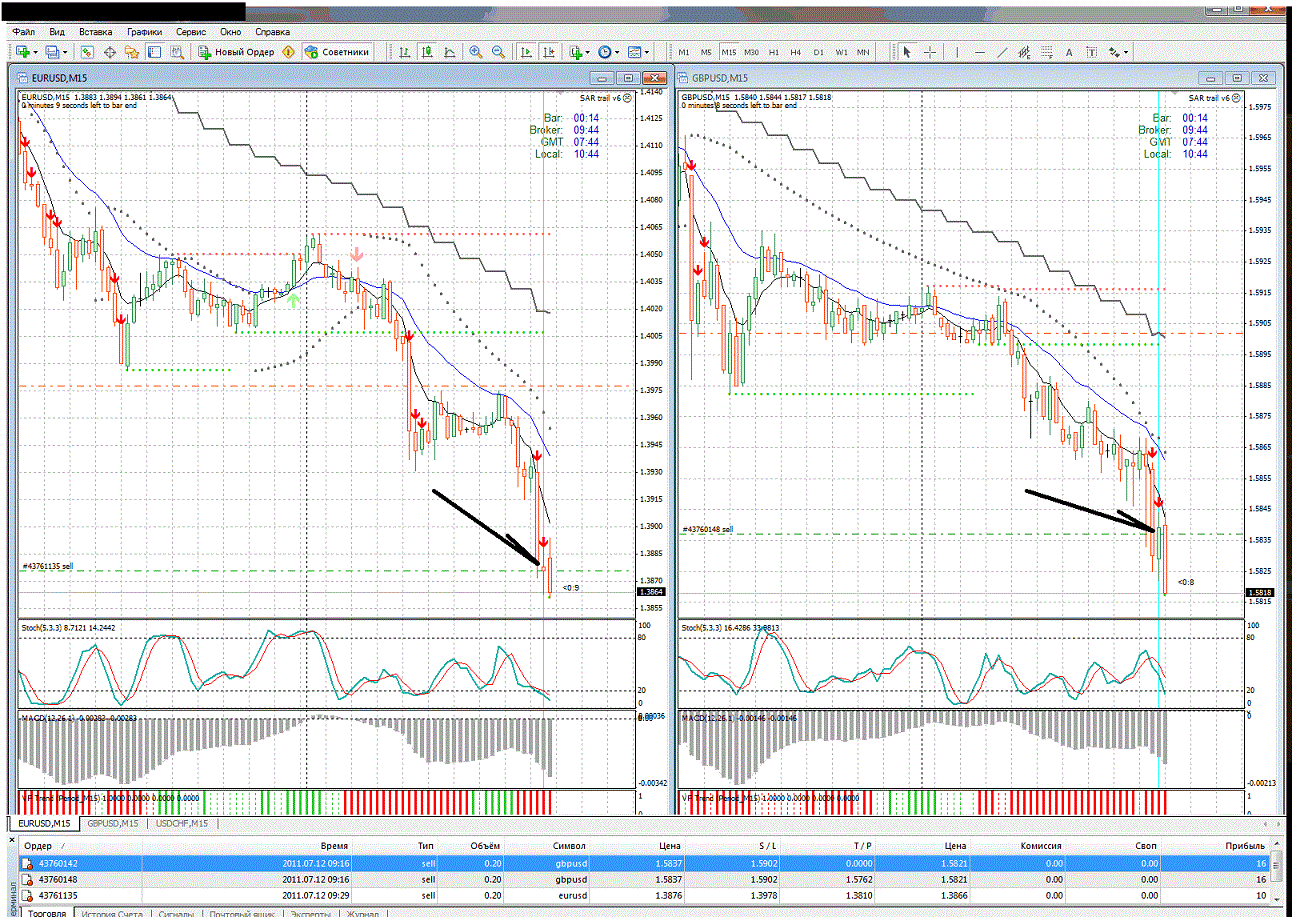Show the Data Window panel
Viewport: 1292px width, 917px height.
coord(110,52)
